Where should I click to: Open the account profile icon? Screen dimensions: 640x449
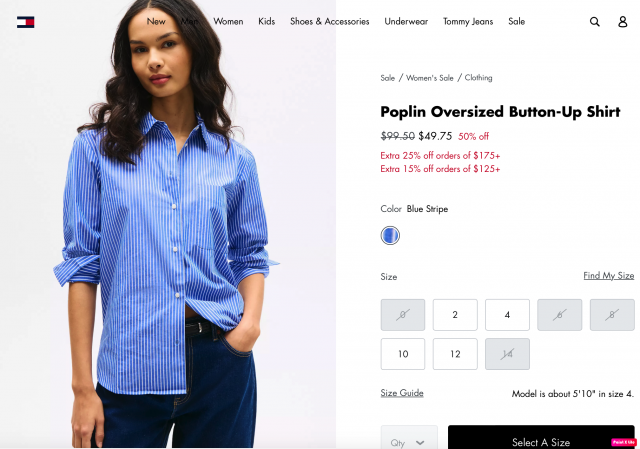pos(622,22)
